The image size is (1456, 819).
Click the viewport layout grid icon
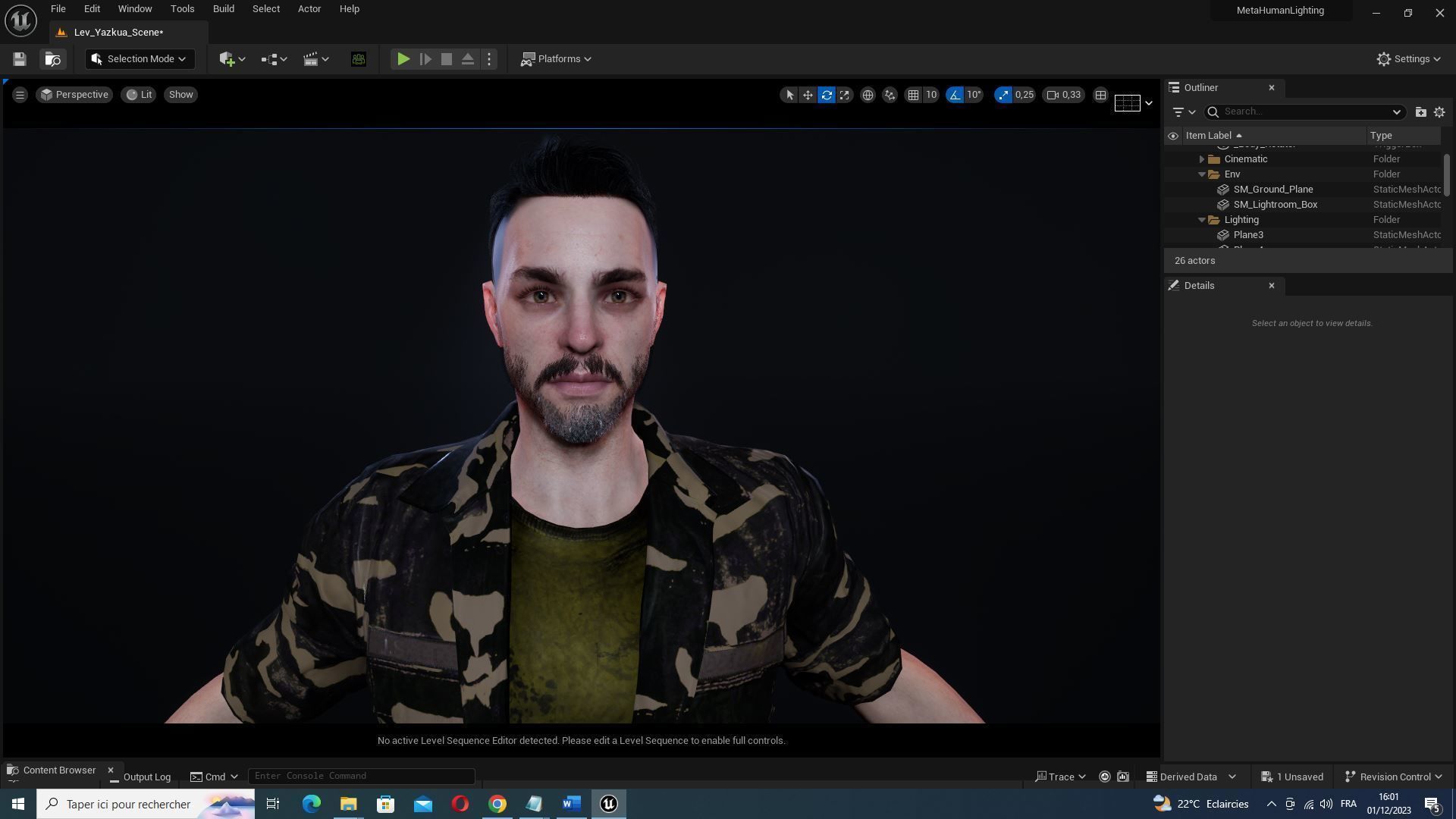(x=1100, y=95)
